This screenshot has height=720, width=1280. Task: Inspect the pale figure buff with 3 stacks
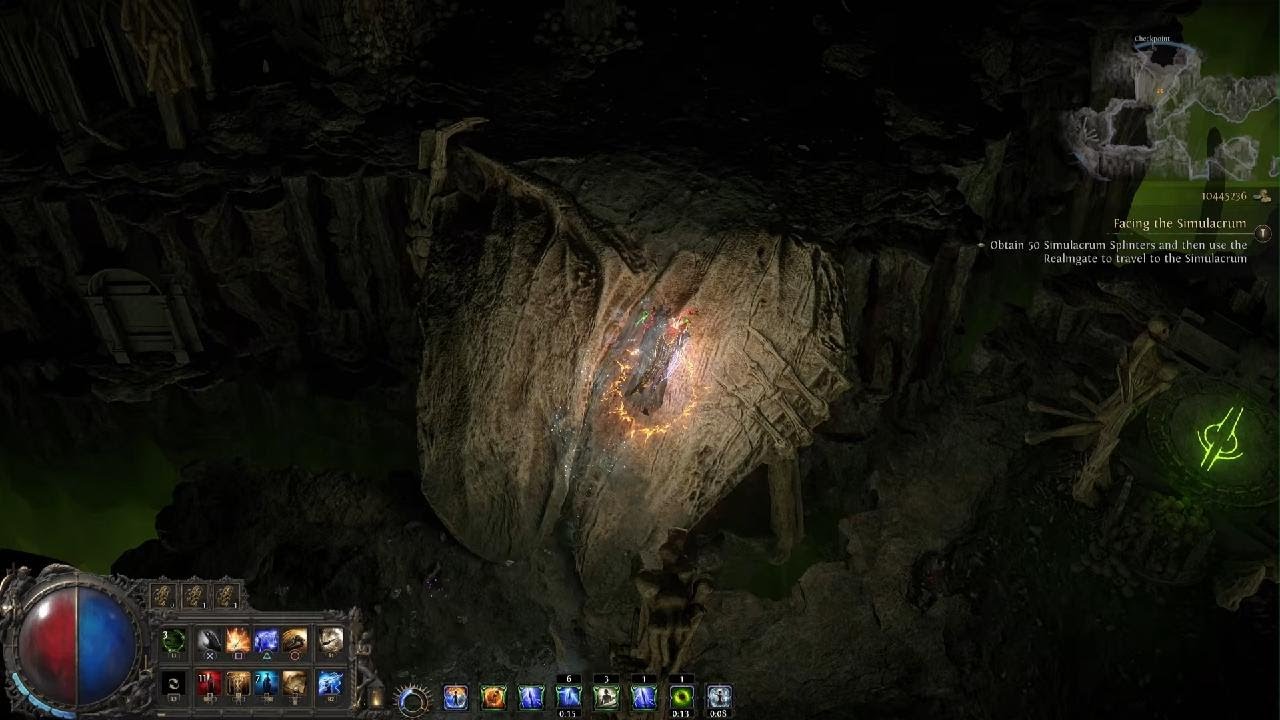606,697
